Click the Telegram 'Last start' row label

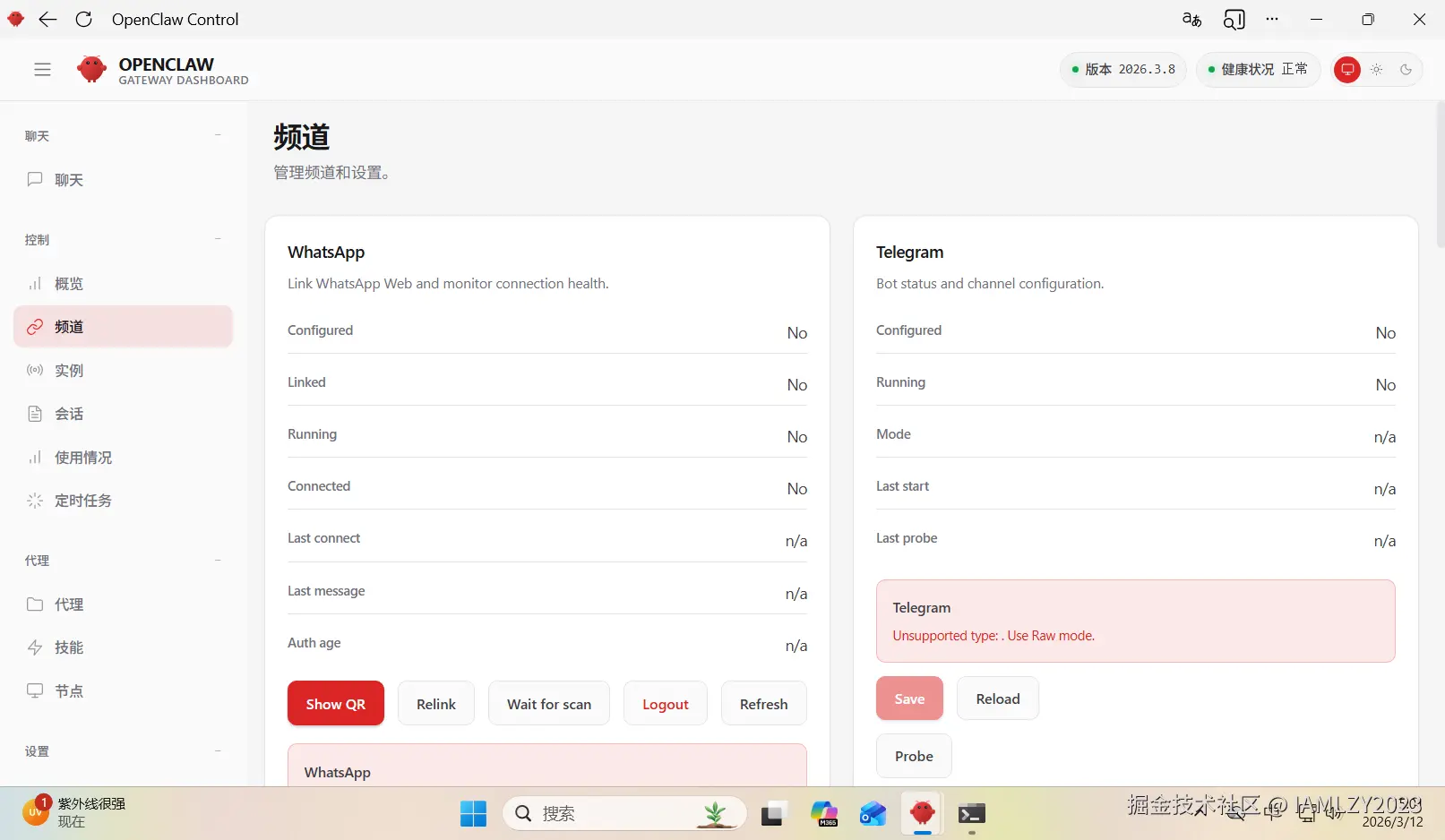pyautogui.click(x=902, y=486)
